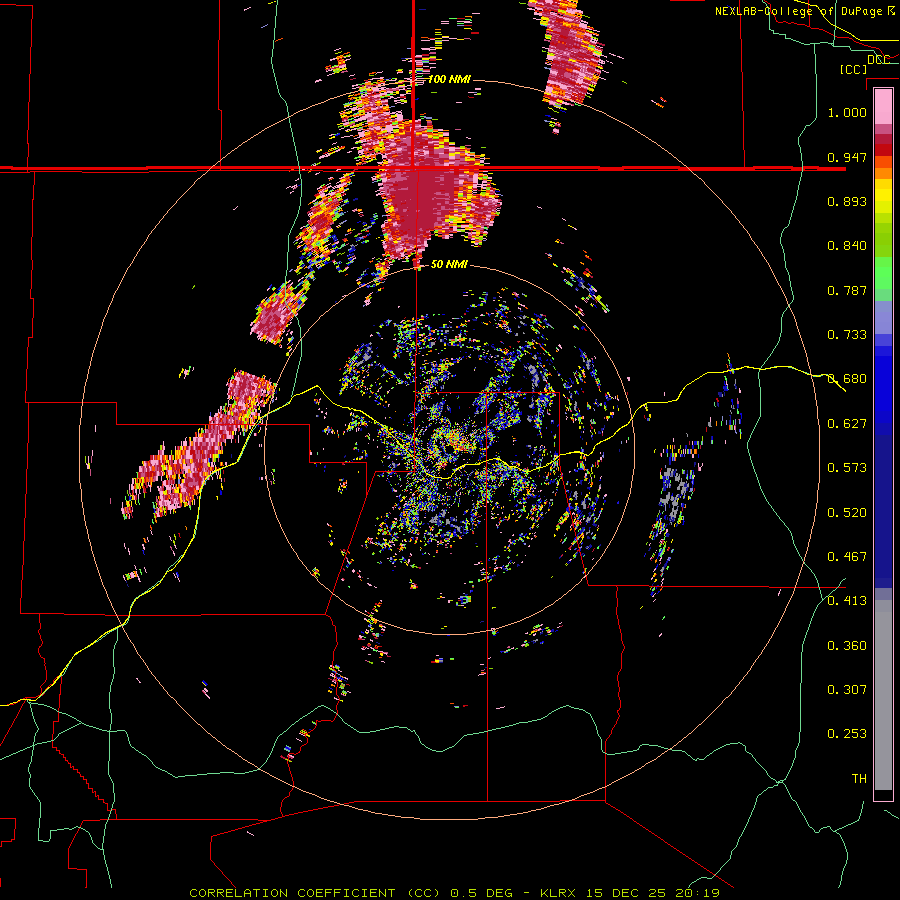Select the 0.520 scale value
This screenshot has height=900, width=900.
(x=847, y=513)
